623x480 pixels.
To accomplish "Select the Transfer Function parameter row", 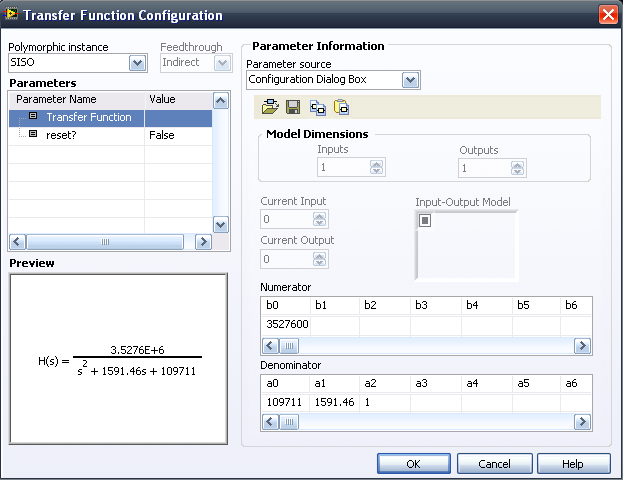I will pos(88,117).
